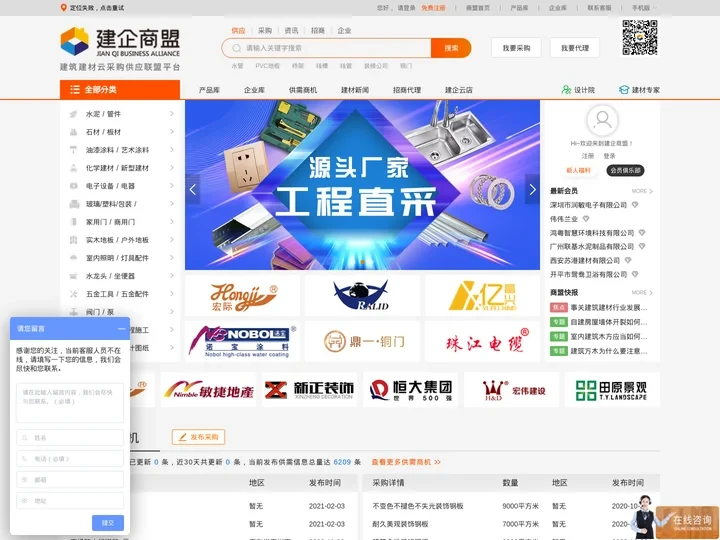The height and width of the screenshot is (540, 720).
Task: Click the 化学建材 category icon
Action: click(x=73, y=168)
